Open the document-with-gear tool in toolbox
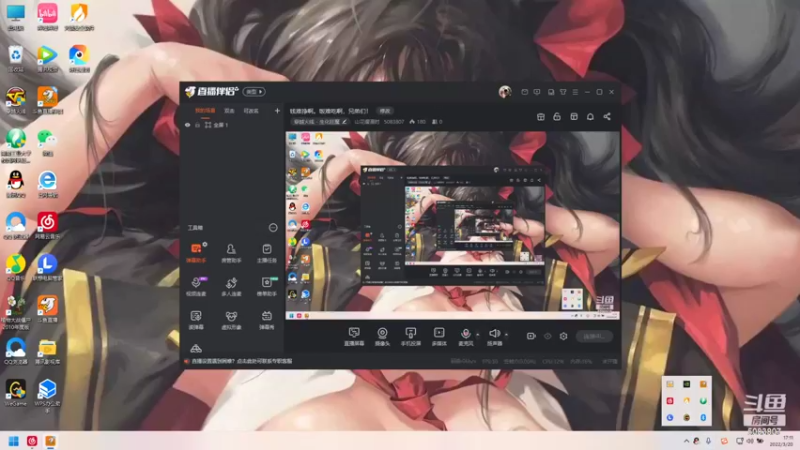Image resolution: width=800 pixels, height=450 pixels. click(196, 320)
